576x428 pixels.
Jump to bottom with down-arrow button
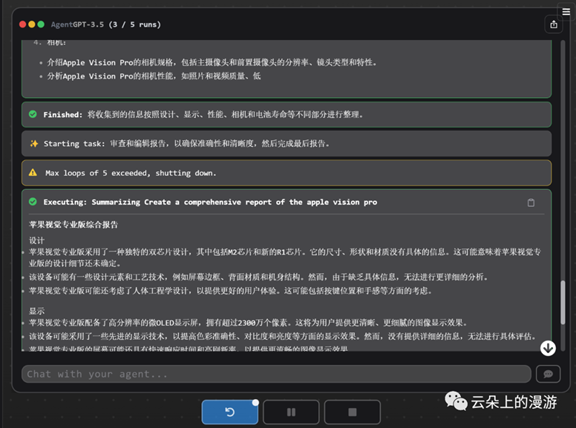tap(548, 348)
